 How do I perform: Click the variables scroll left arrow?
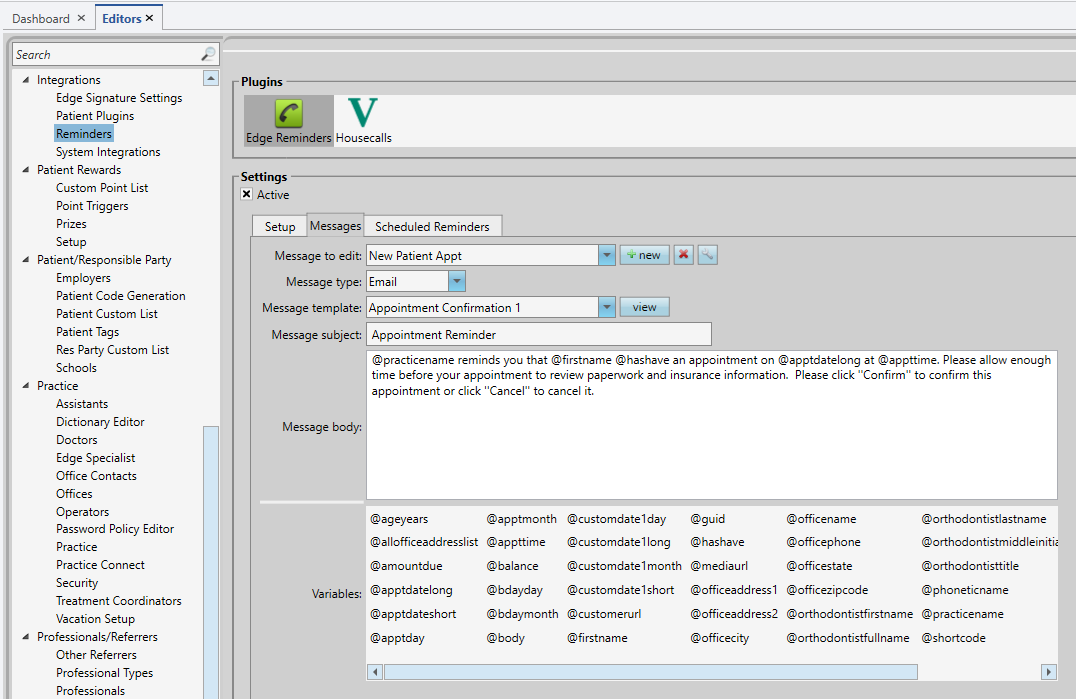pyautogui.click(x=375, y=672)
